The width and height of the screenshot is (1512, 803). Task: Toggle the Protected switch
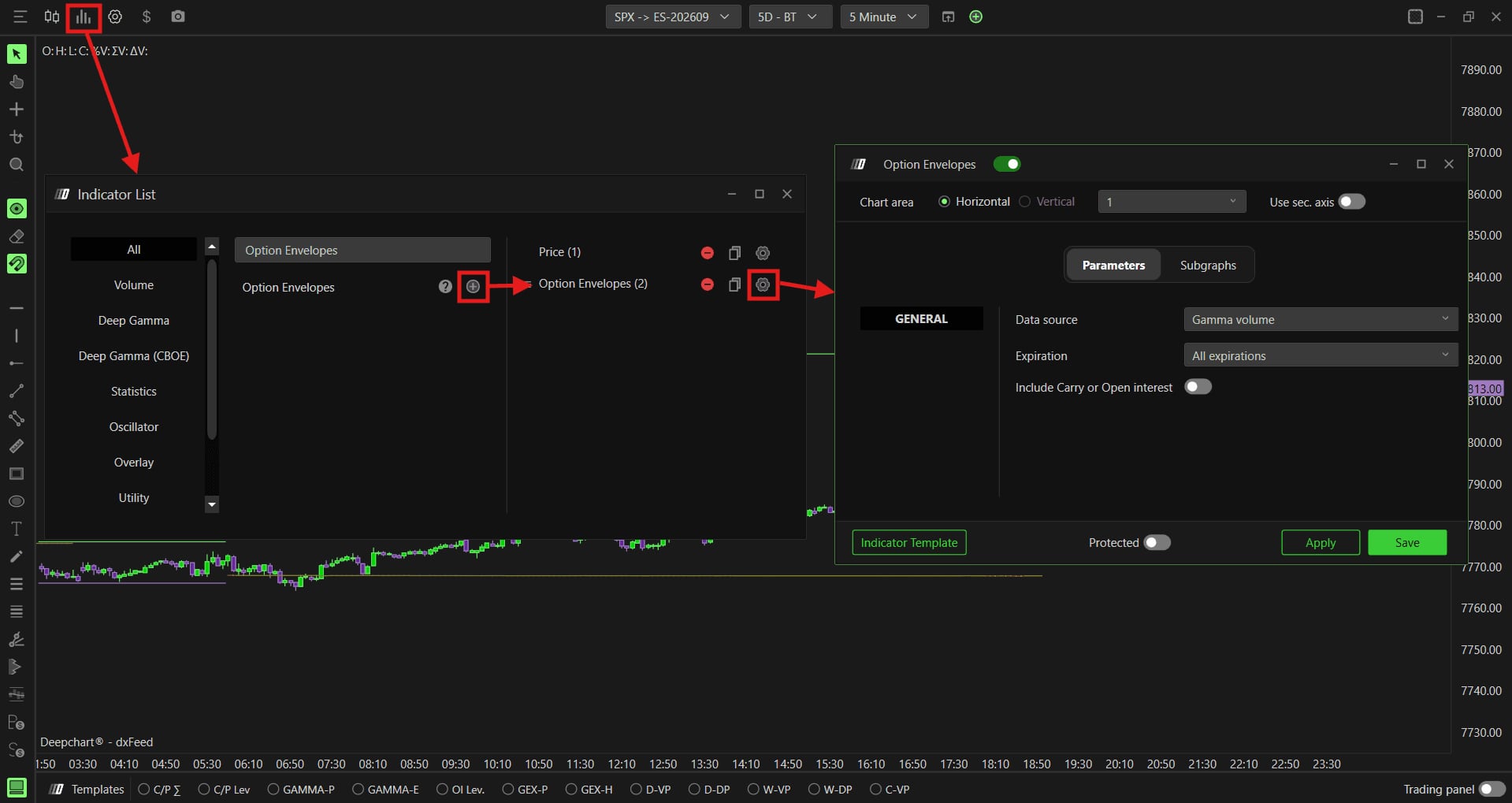[x=1157, y=542]
